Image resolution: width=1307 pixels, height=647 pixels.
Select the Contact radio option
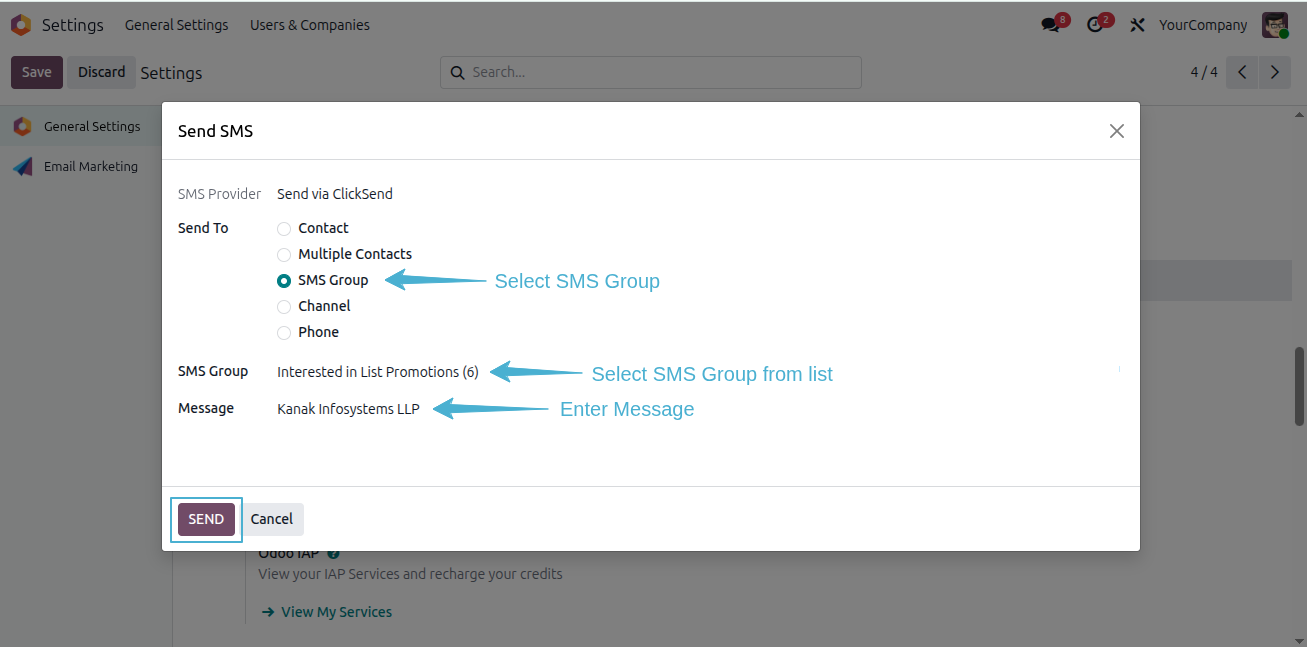[284, 229]
